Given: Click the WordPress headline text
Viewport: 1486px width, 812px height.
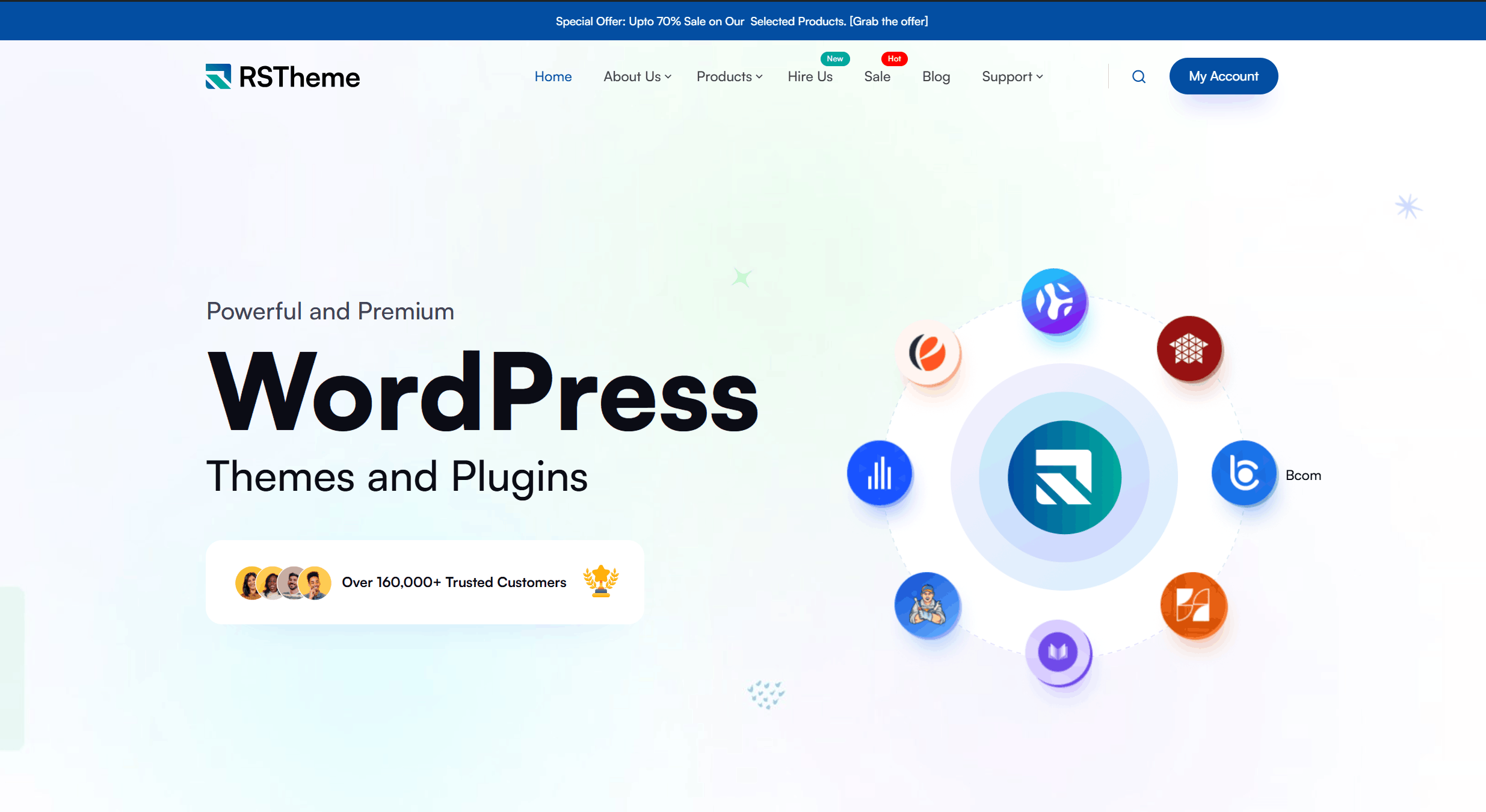Looking at the screenshot, I should [482, 392].
